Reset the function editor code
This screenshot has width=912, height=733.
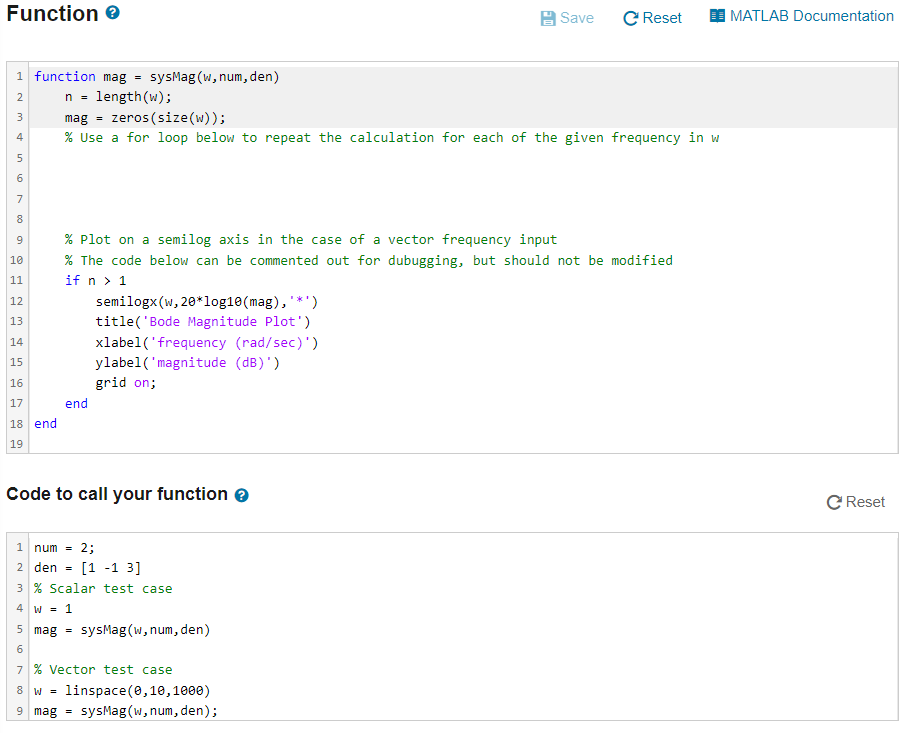click(x=662, y=18)
